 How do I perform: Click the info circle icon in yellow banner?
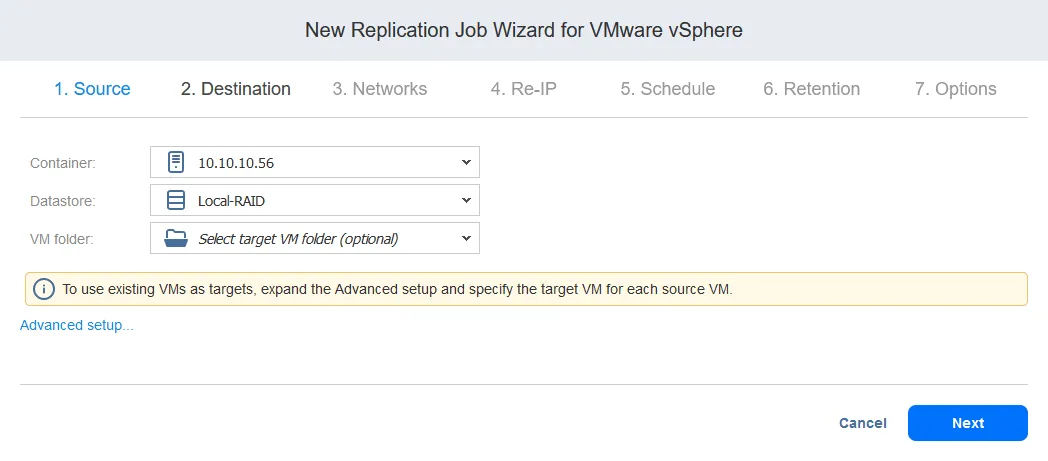pos(43,289)
